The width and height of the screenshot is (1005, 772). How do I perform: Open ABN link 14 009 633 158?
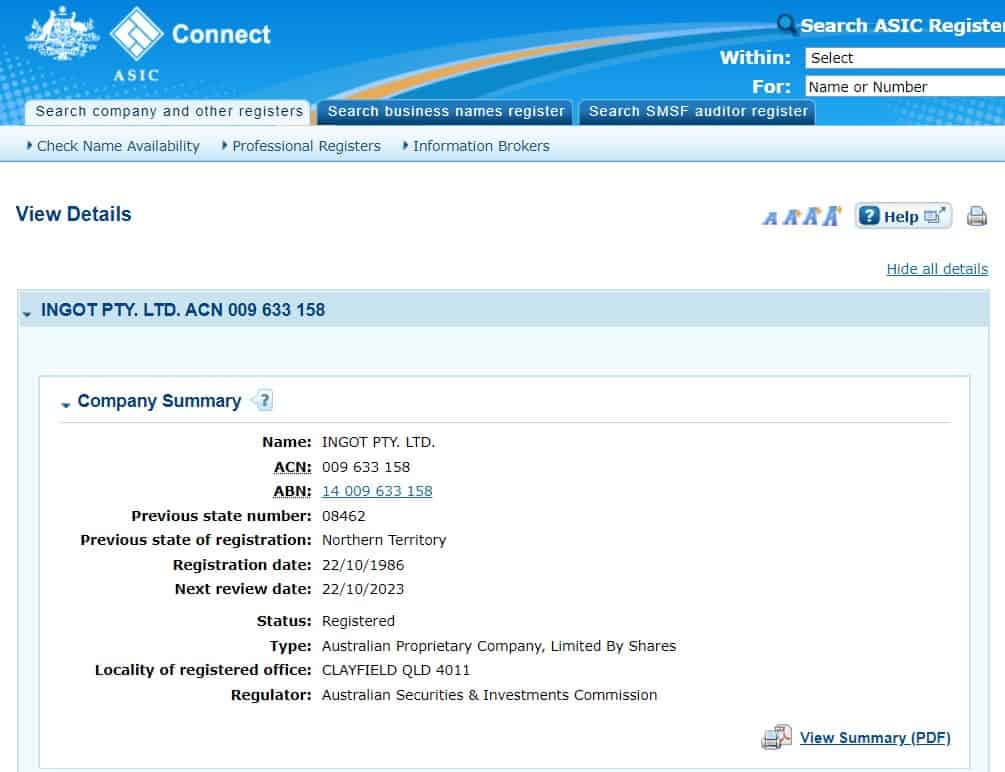[x=377, y=491]
